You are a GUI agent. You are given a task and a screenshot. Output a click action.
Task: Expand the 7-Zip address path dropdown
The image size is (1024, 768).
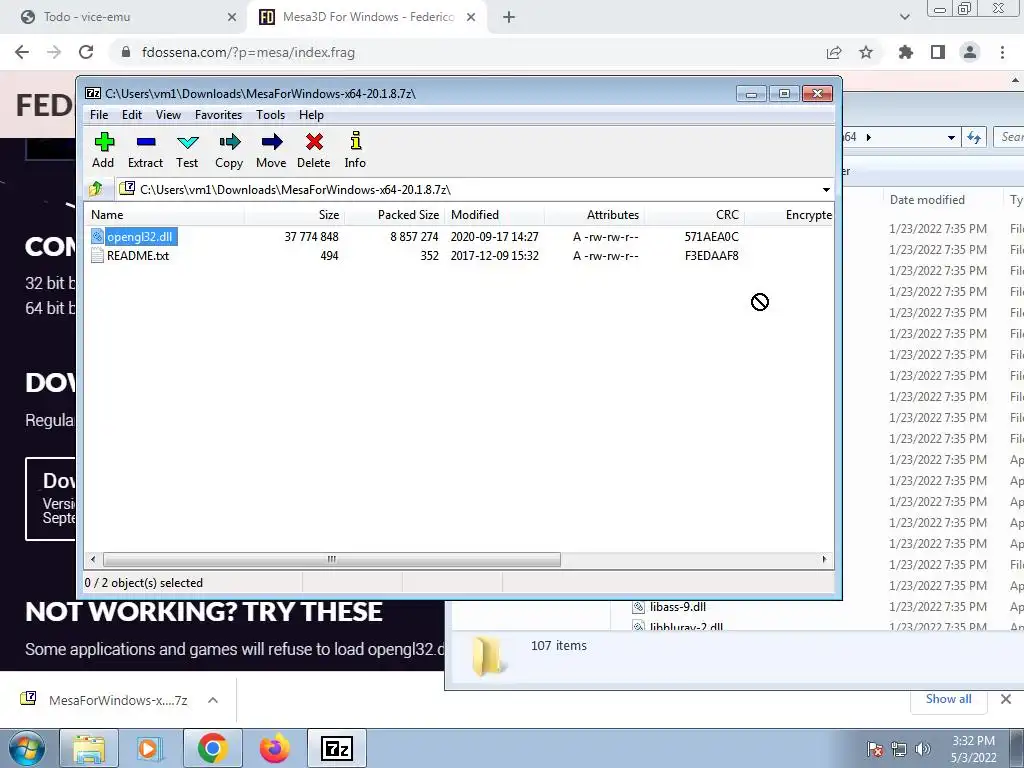[826, 189]
